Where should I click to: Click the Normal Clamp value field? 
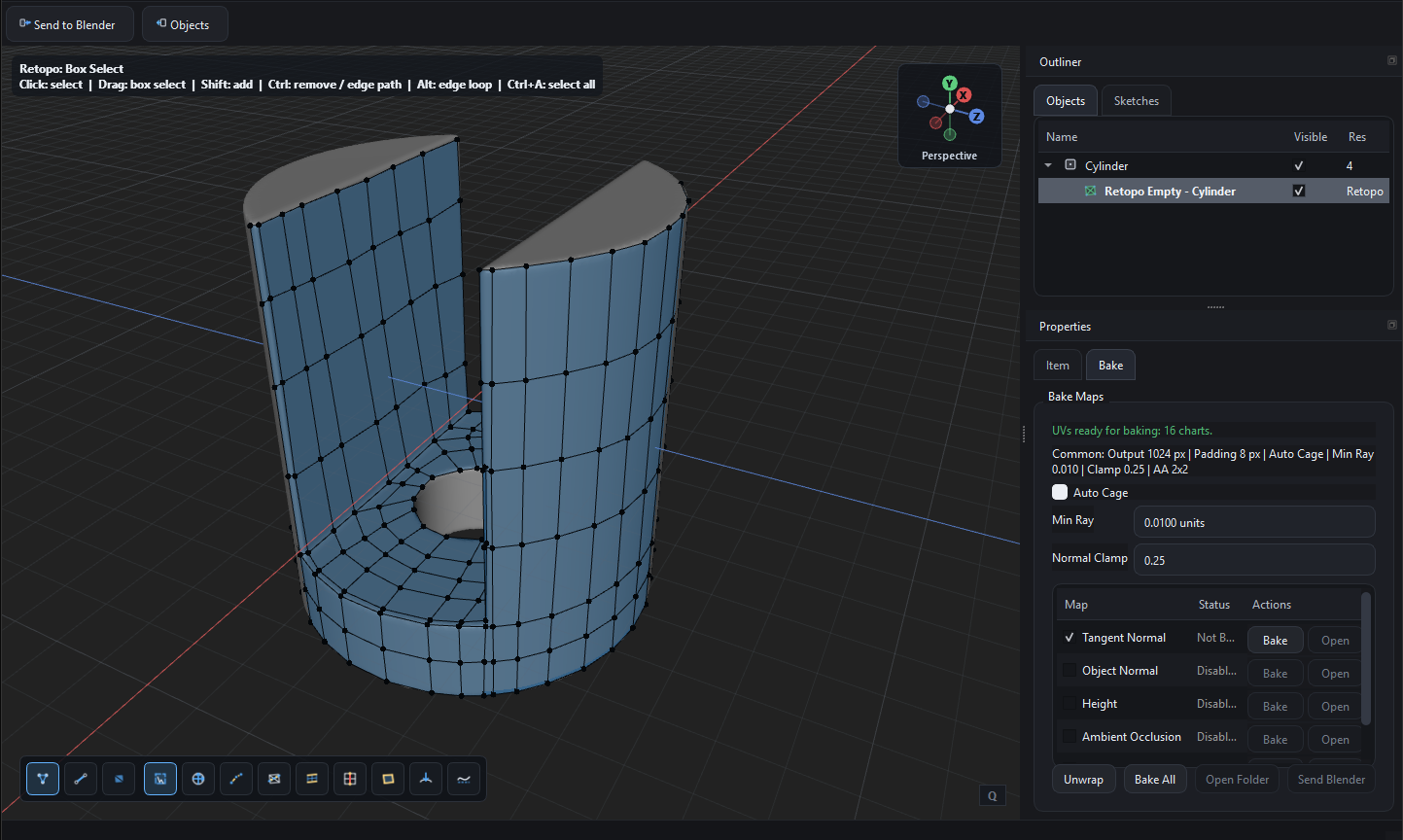pyautogui.click(x=1254, y=560)
